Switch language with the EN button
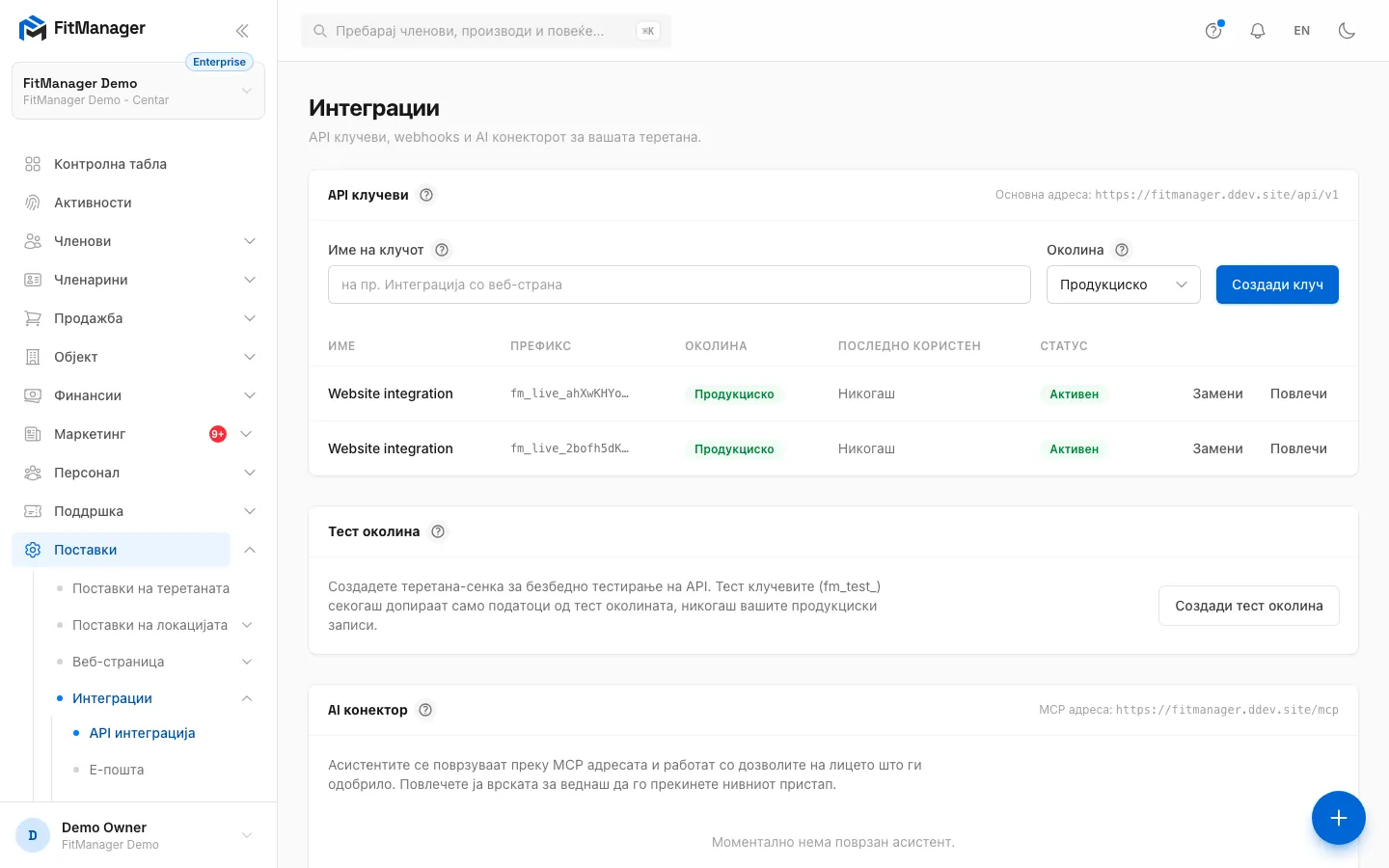 tap(1302, 31)
